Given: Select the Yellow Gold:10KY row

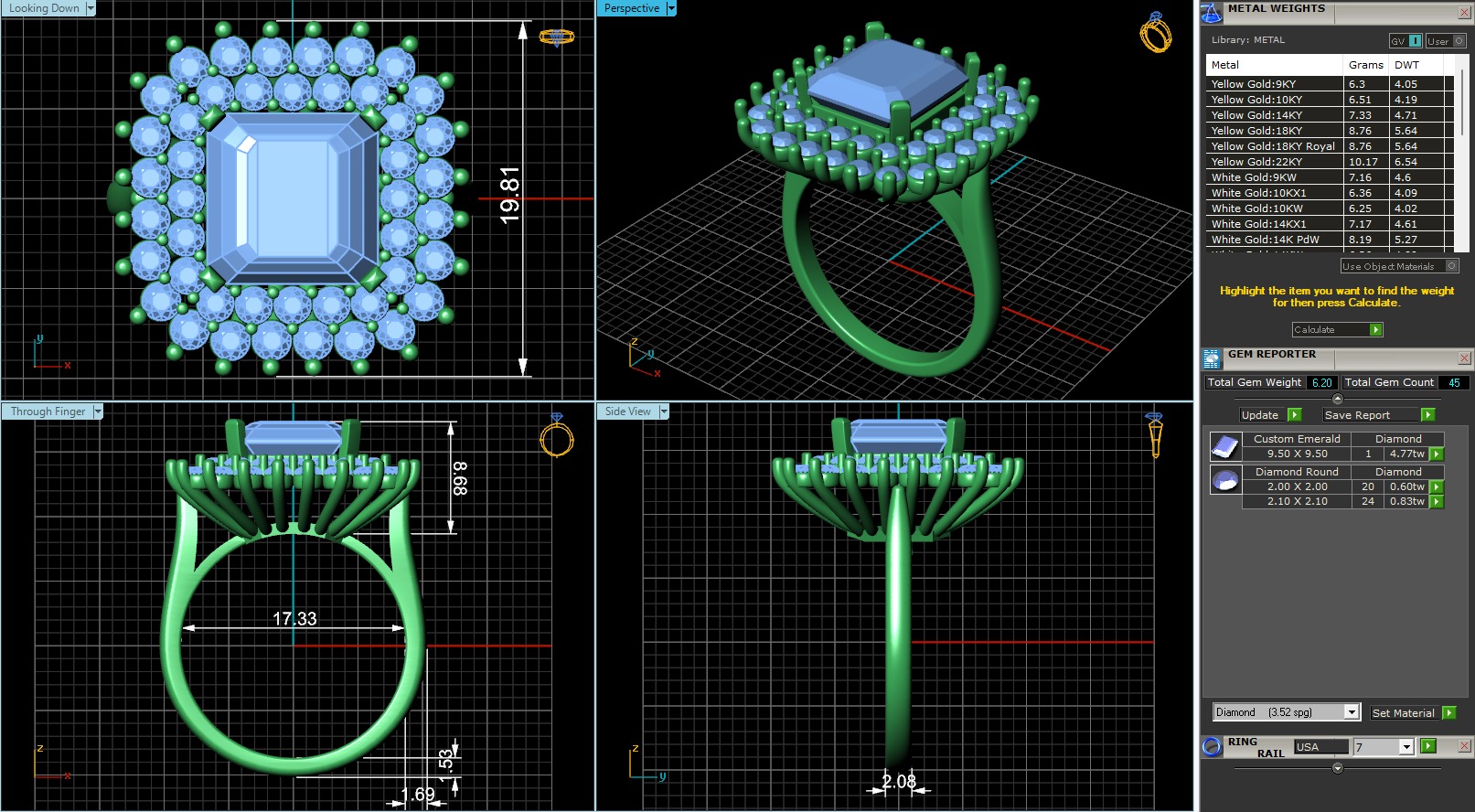Looking at the screenshot, I should coord(1331,100).
